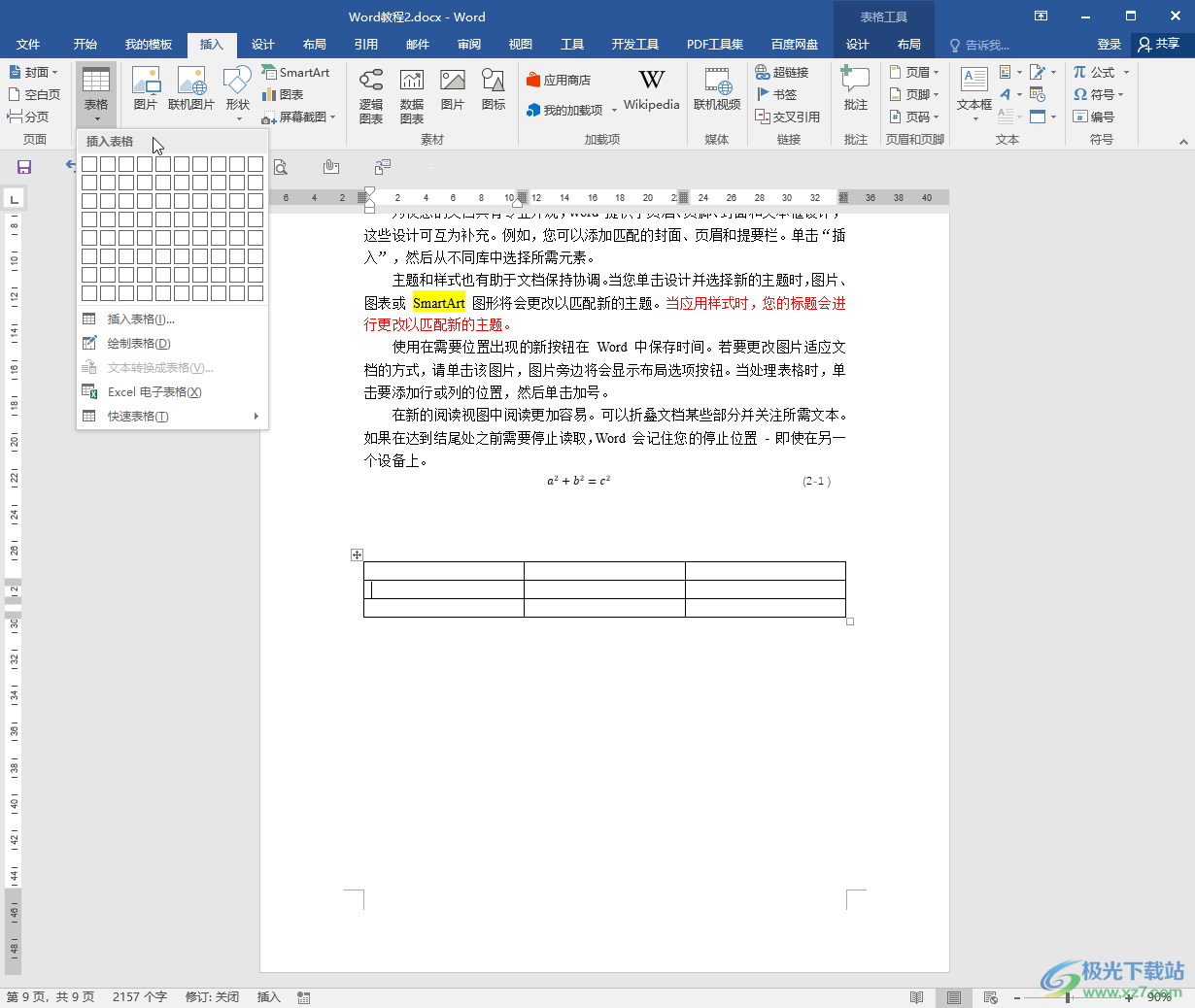Choose Excel 电子表格 spreadsheet option
This screenshot has height=1008, width=1195.
coord(172,391)
